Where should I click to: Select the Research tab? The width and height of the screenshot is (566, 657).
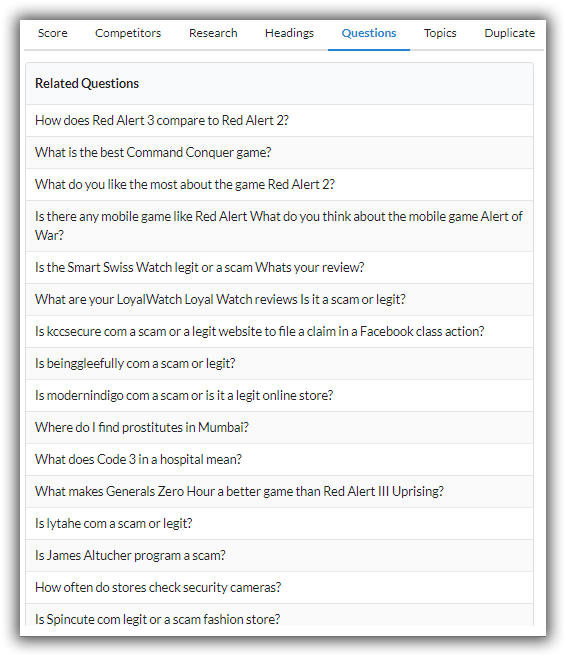(x=213, y=33)
